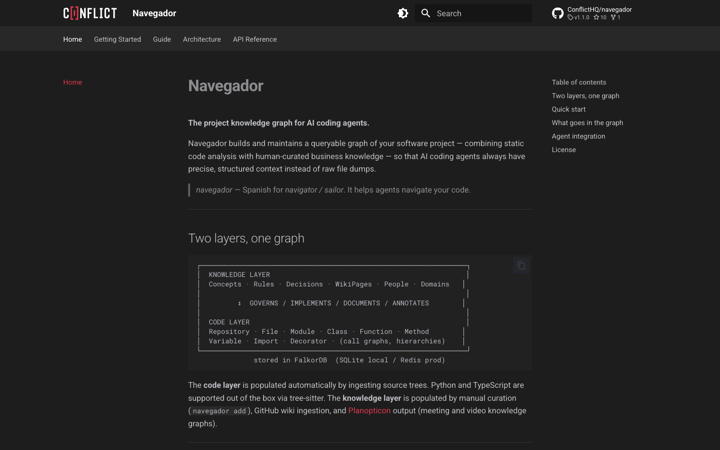Click Home in the left sidebar

pos(73,82)
